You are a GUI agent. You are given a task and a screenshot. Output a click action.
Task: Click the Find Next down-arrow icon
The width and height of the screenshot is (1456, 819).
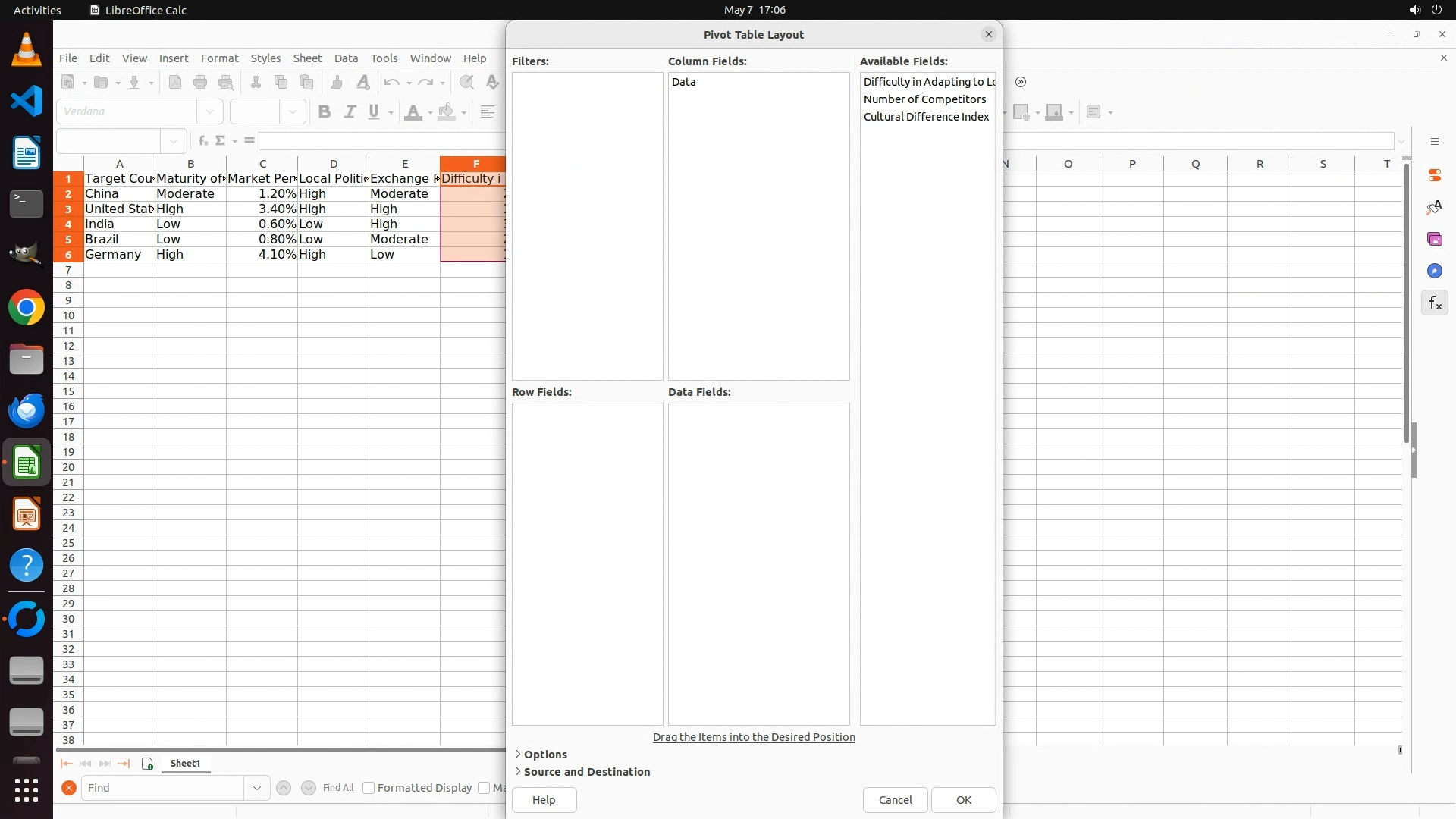(309, 788)
